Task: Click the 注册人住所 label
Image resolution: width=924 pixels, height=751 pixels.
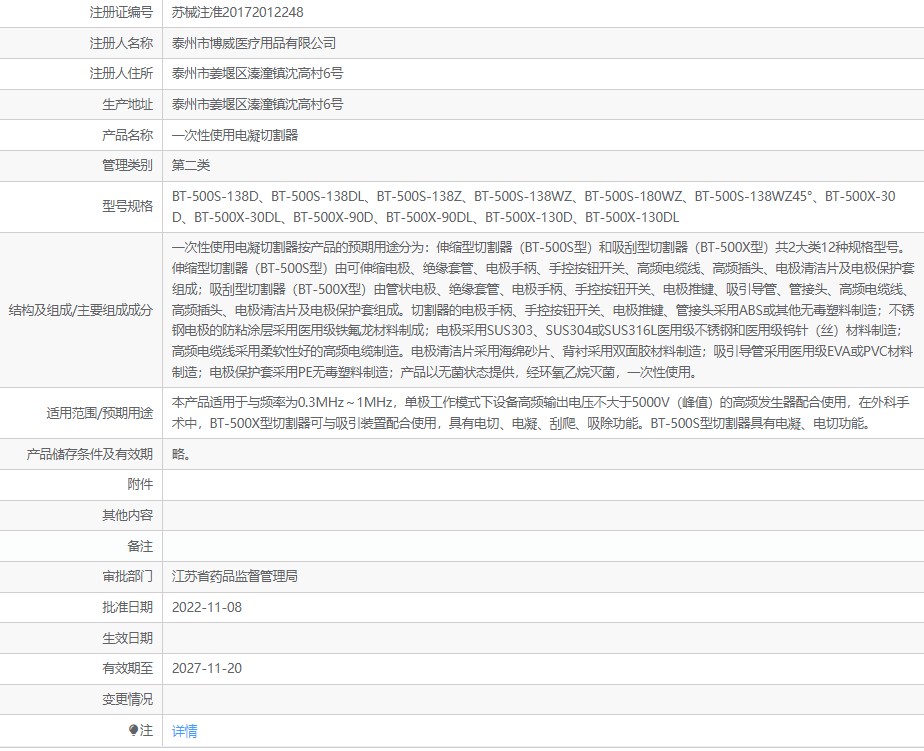Action: tap(121, 74)
